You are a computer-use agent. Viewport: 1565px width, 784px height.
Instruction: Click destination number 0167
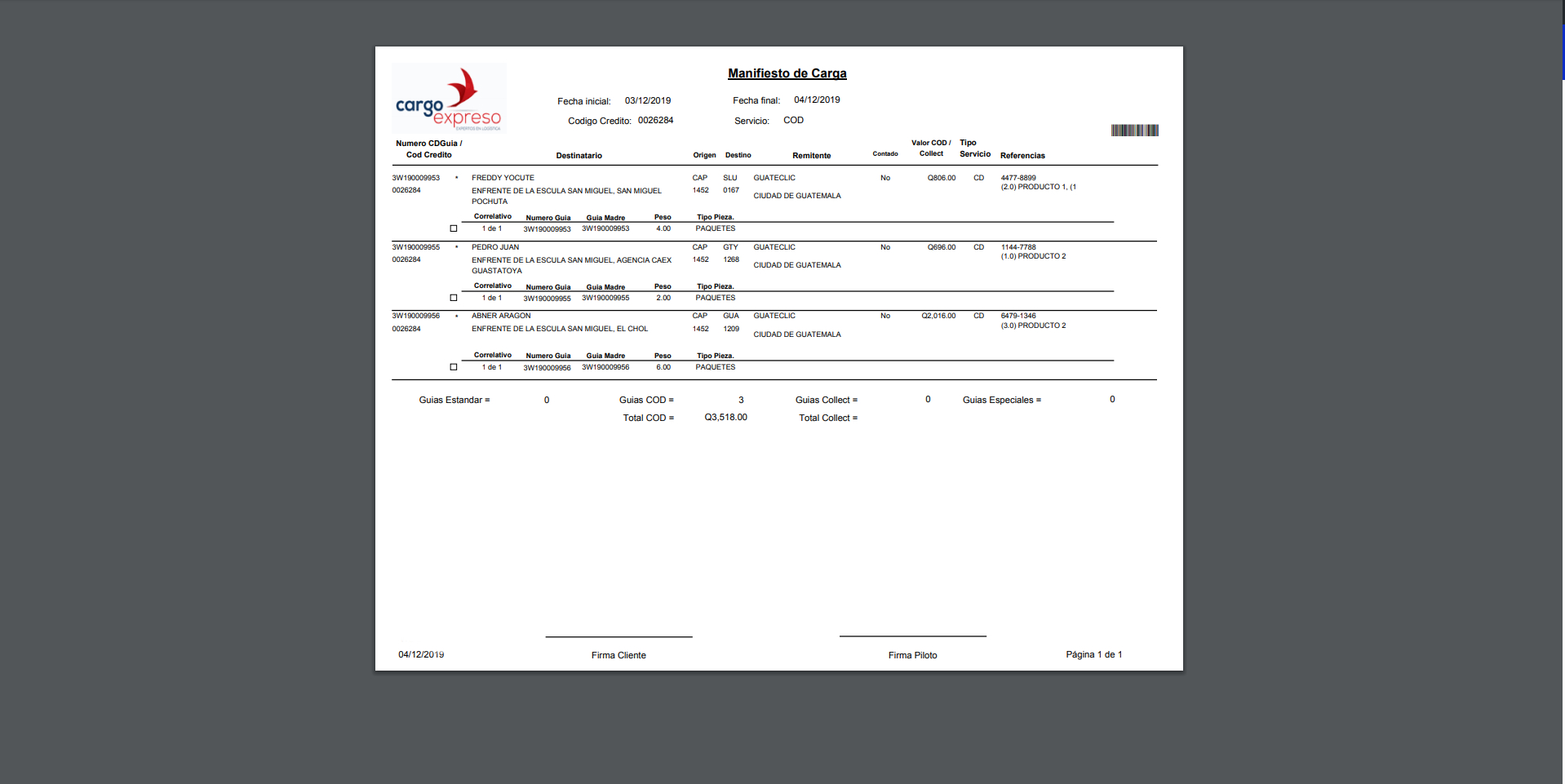(731, 190)
